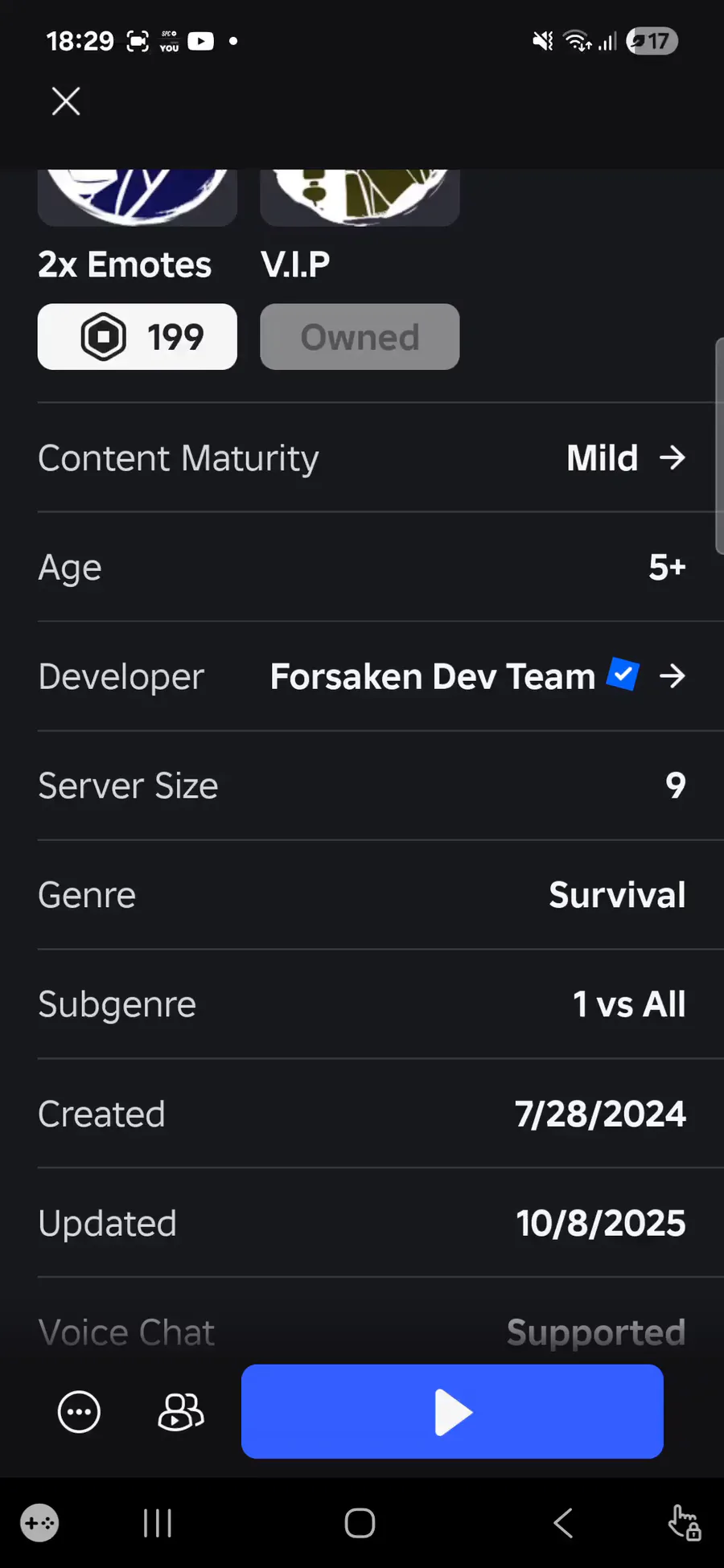The image size is (724, 1568).
Task: Tap the touch lock icon in navigation bar
Action: point(684,1523)
